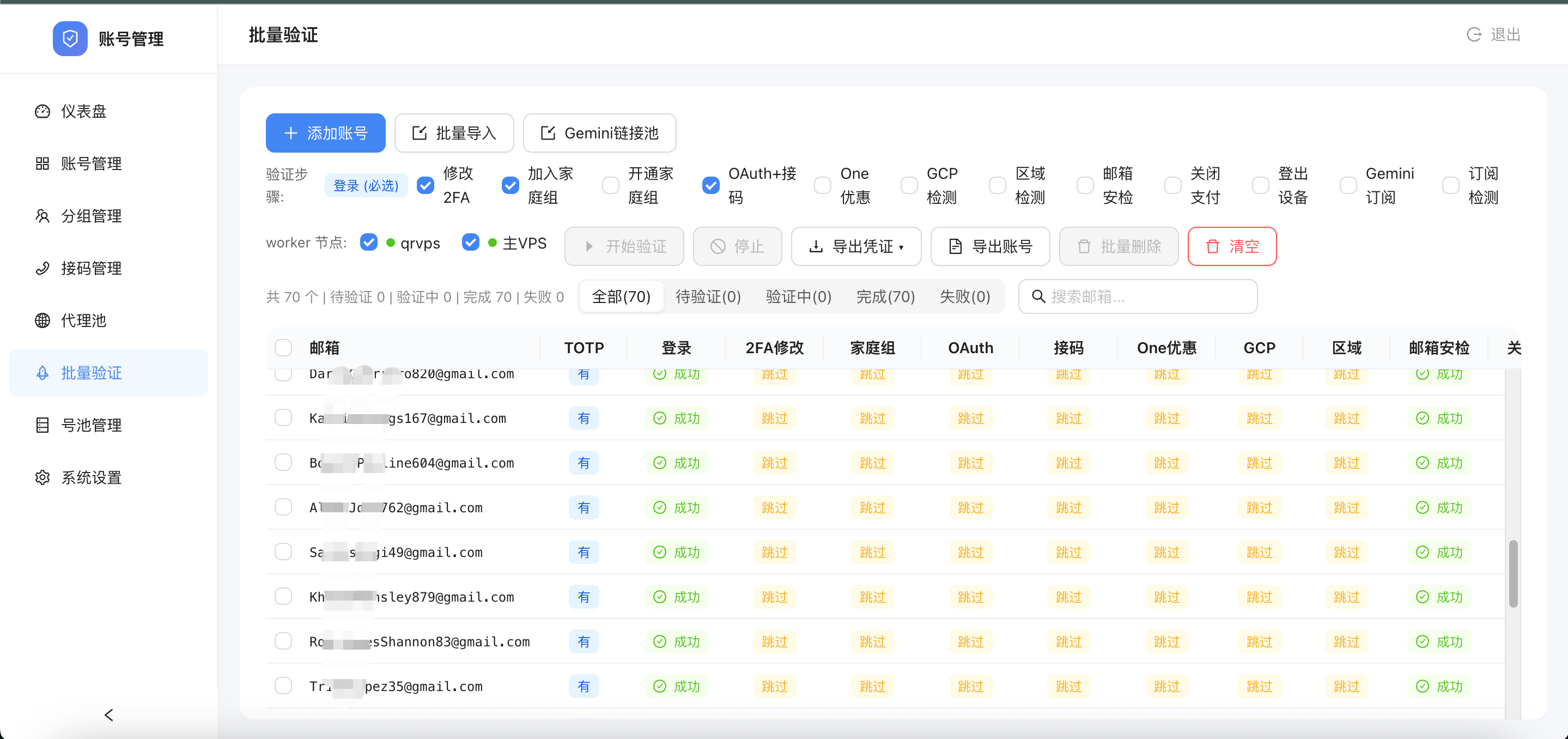Open 代理池 in the sidebar menu
Image resolution: width=1568 pixels, height=739 pixels.
pyautogui.click(x=108, y=321)
